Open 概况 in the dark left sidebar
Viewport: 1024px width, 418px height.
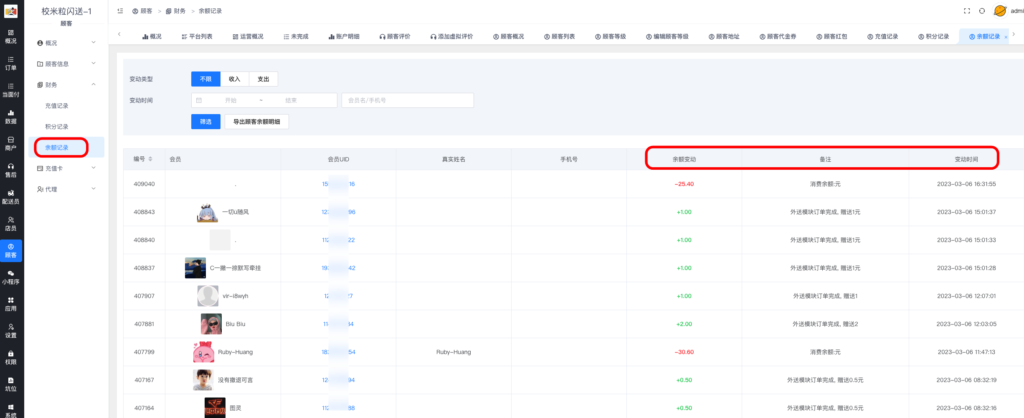(10, 36)
